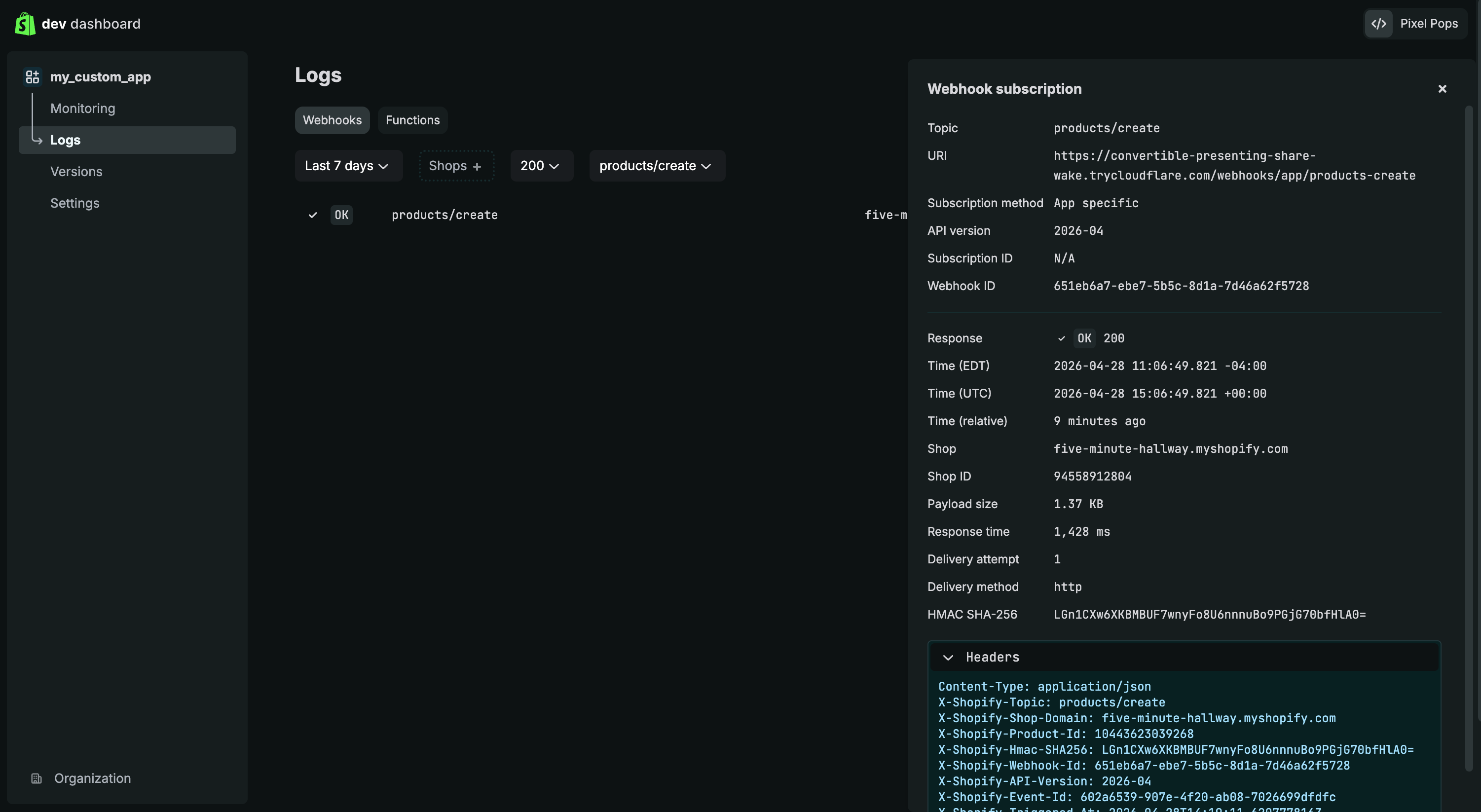Open the products/create topic filter dropdown
Viewport: 1481px width, 812px height.
pyautogui.click(x=657, y=166)
